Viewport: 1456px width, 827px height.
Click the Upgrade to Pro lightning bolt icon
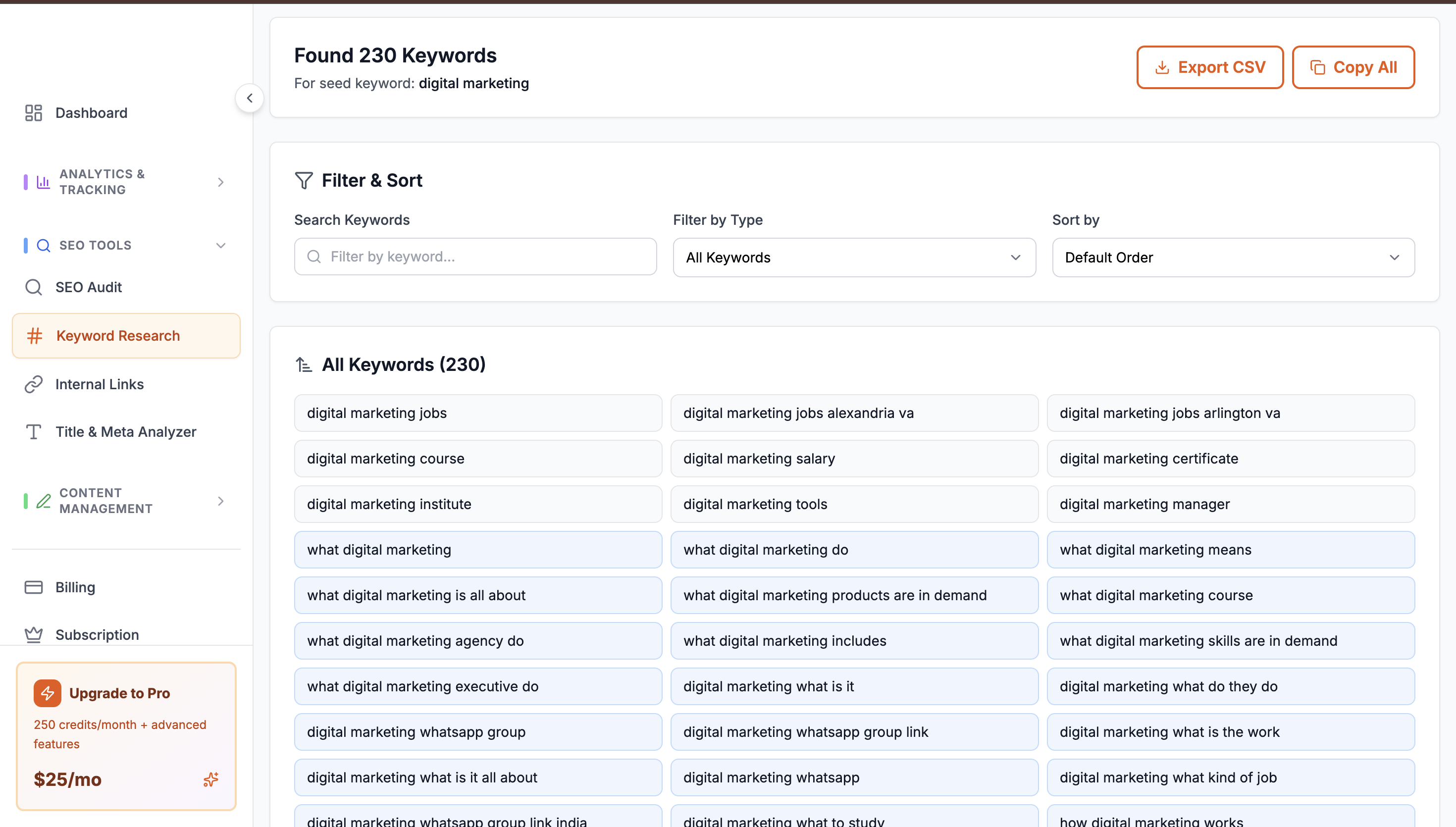pos(48,693)
